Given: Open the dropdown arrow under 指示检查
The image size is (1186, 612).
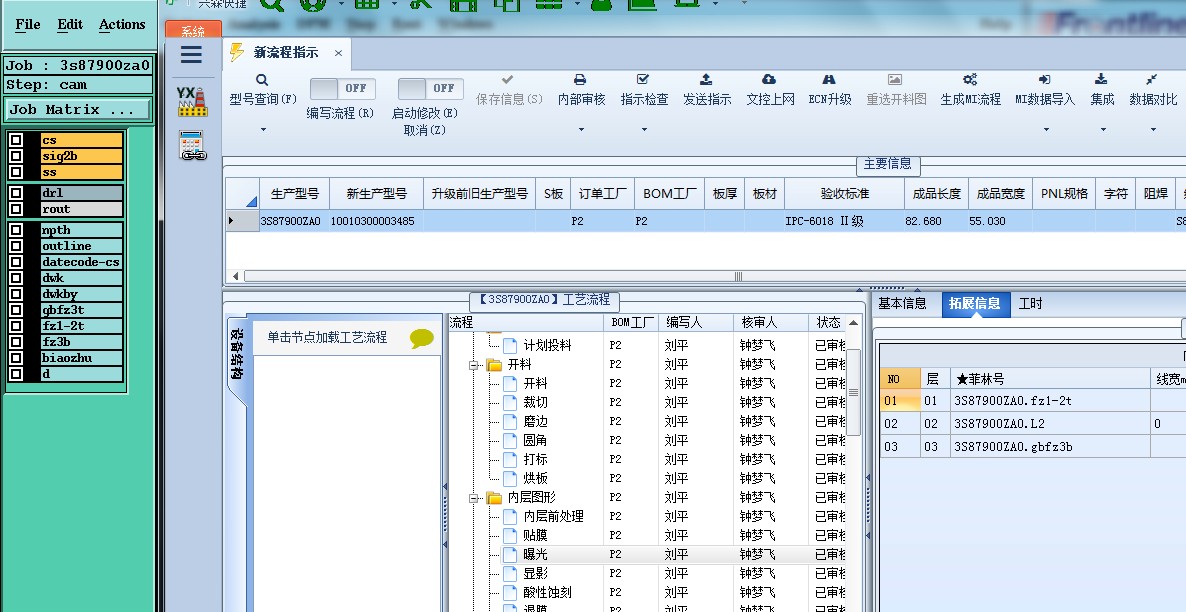Looking at the screenshot, I should pyautogui.click(x=644, y=130).
